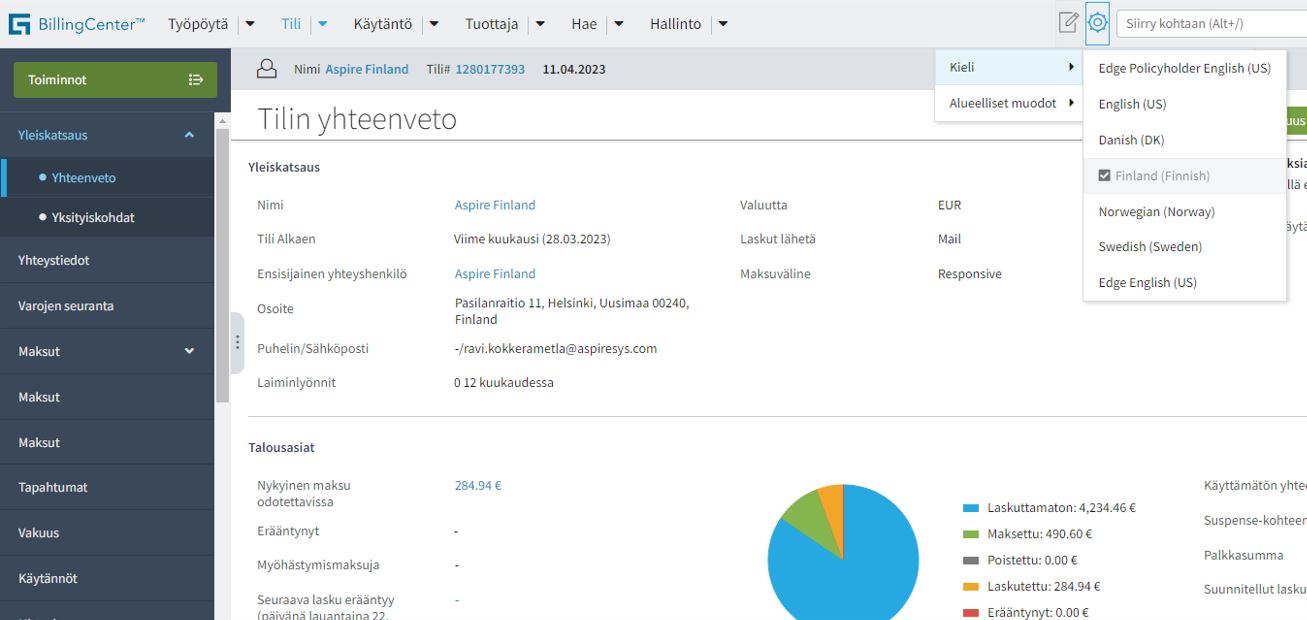Click the account number 1280177393 link

click(x=490, y=69)
